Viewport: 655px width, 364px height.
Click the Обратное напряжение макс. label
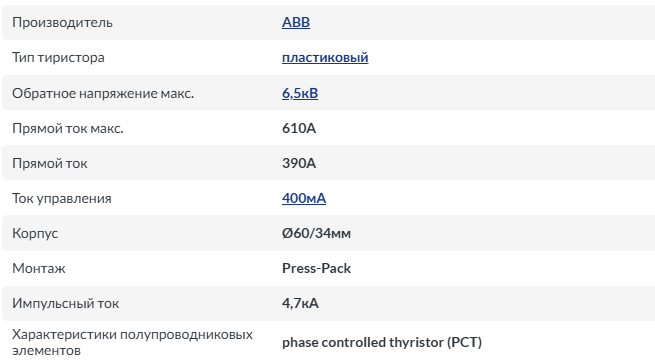(103, 93)
